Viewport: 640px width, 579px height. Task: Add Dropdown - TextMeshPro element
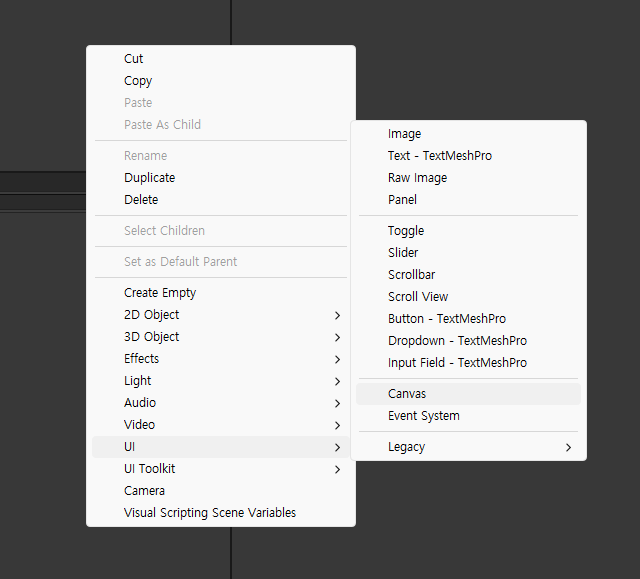click(x=468, y=341)
